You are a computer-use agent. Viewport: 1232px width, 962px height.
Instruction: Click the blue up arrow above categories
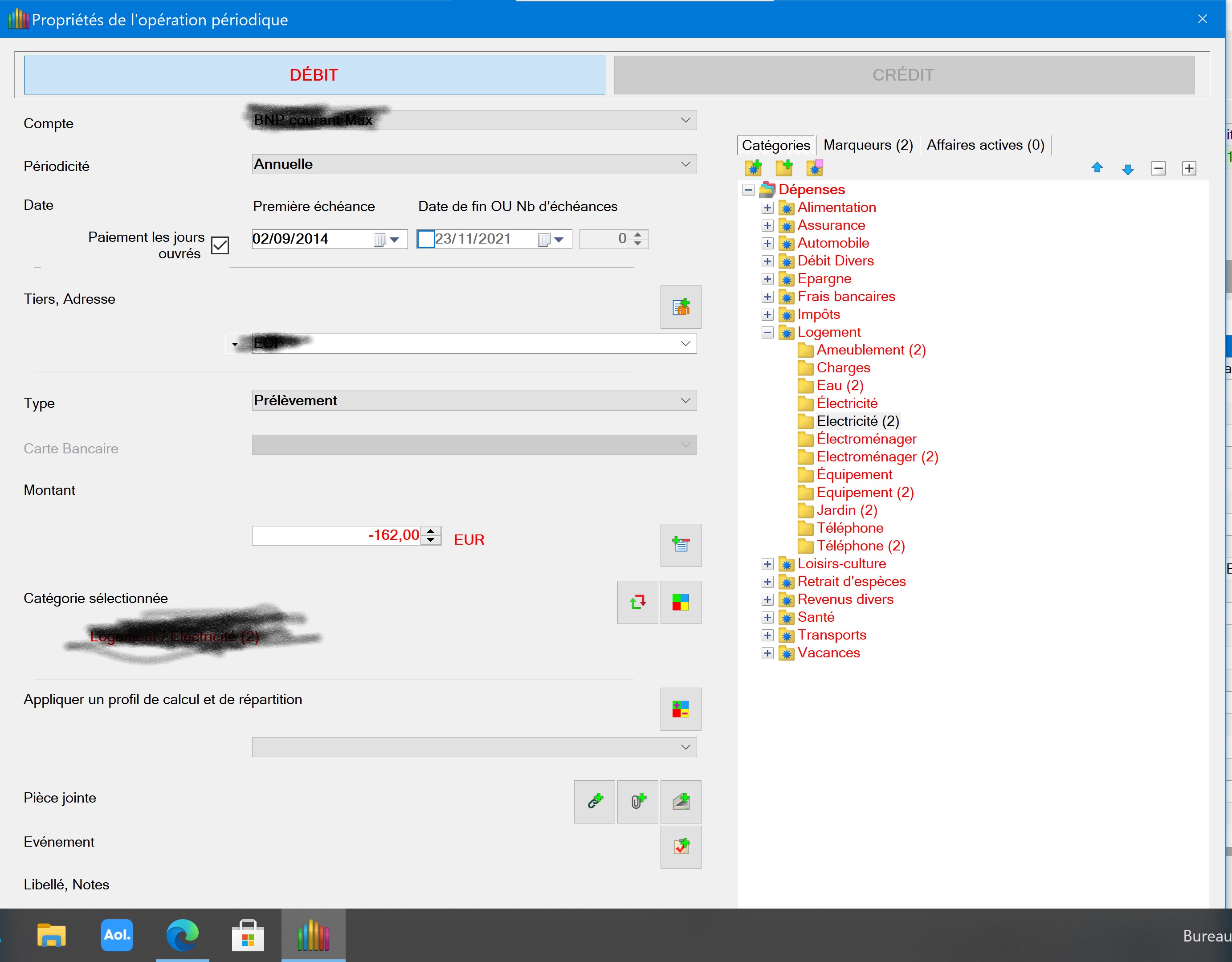[x=1097, y=168]
